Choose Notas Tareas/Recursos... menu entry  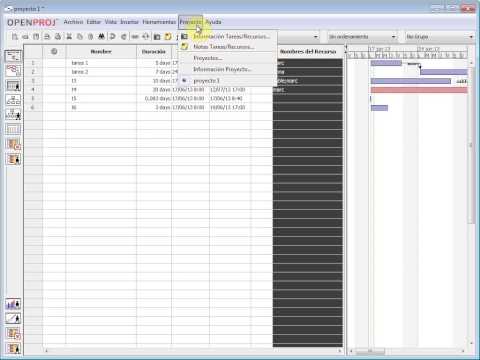[228, 47]
